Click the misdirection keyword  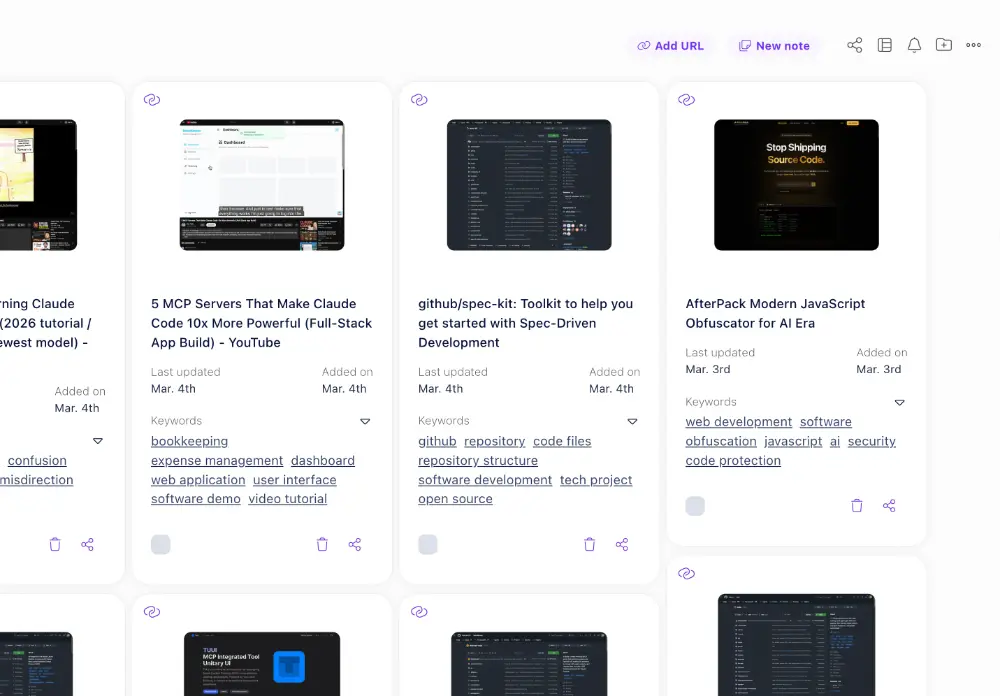click(x=36, y=480)
